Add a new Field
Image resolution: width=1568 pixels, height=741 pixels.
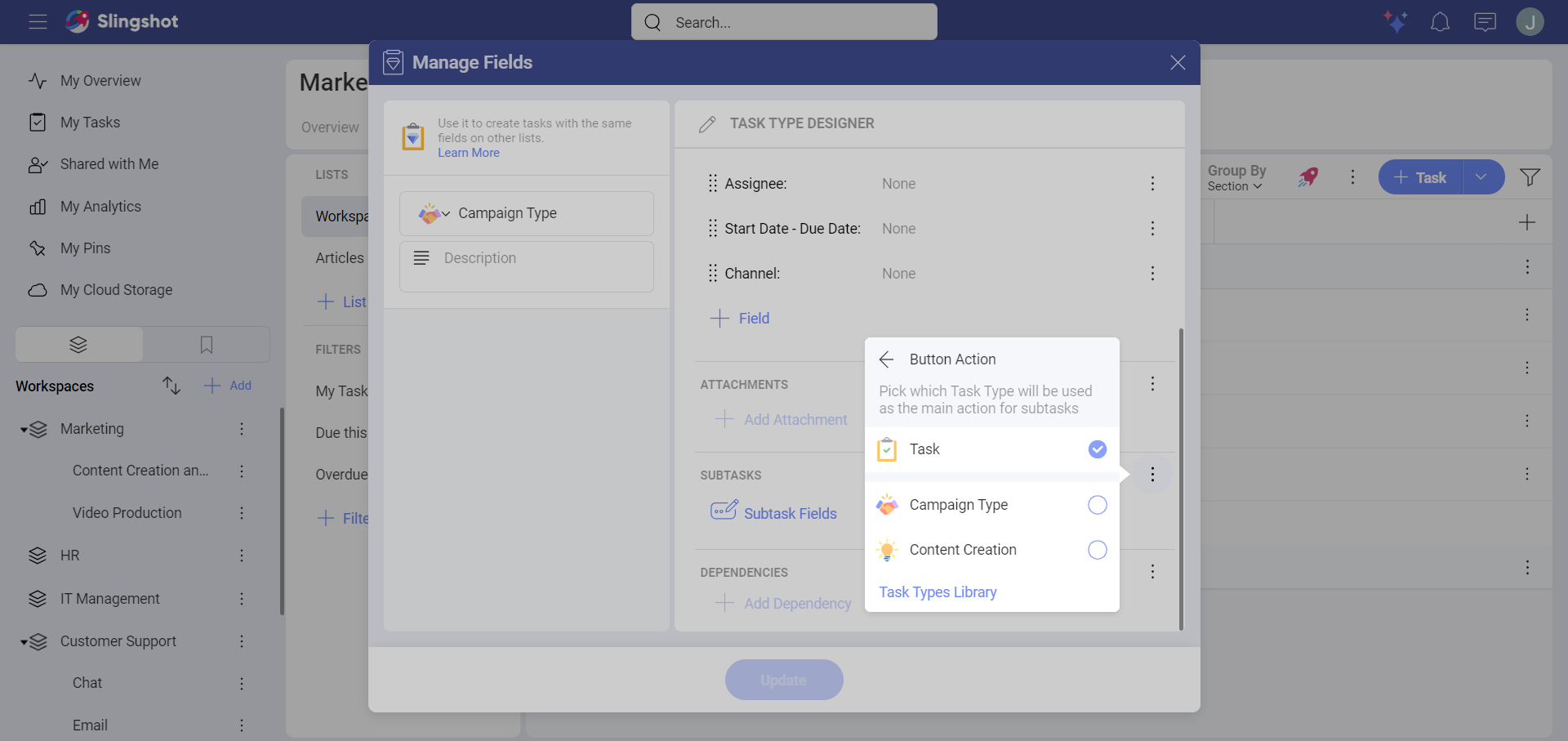click(740, 319)
